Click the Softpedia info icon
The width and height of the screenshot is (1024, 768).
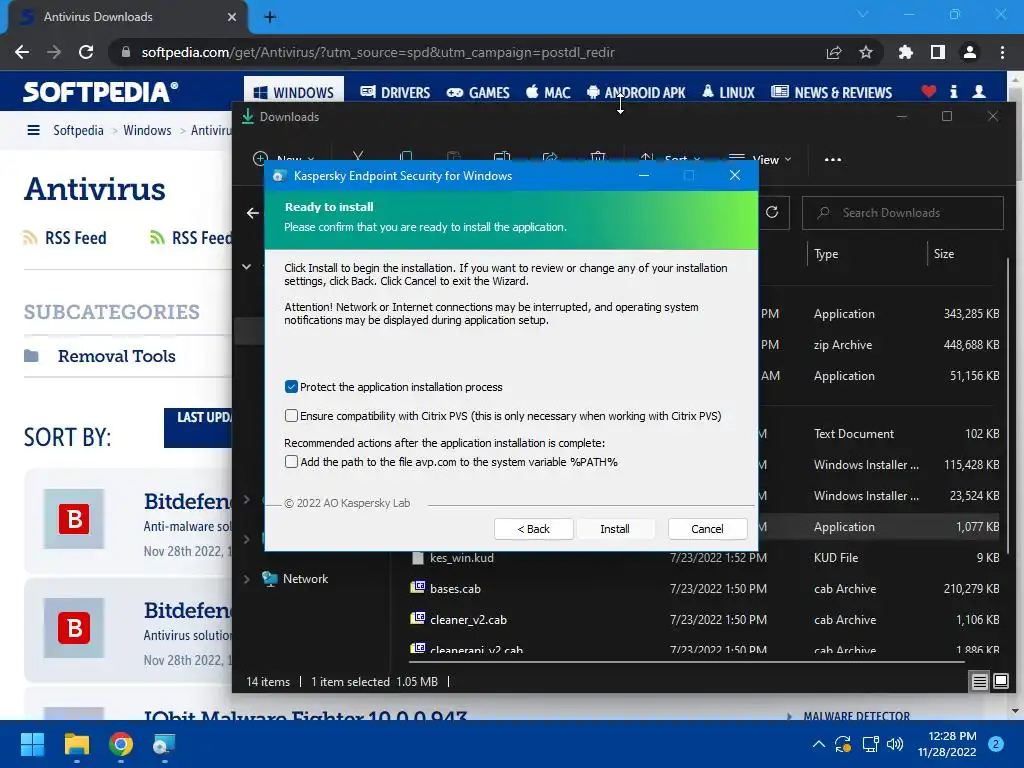click(x=953, y=92)
